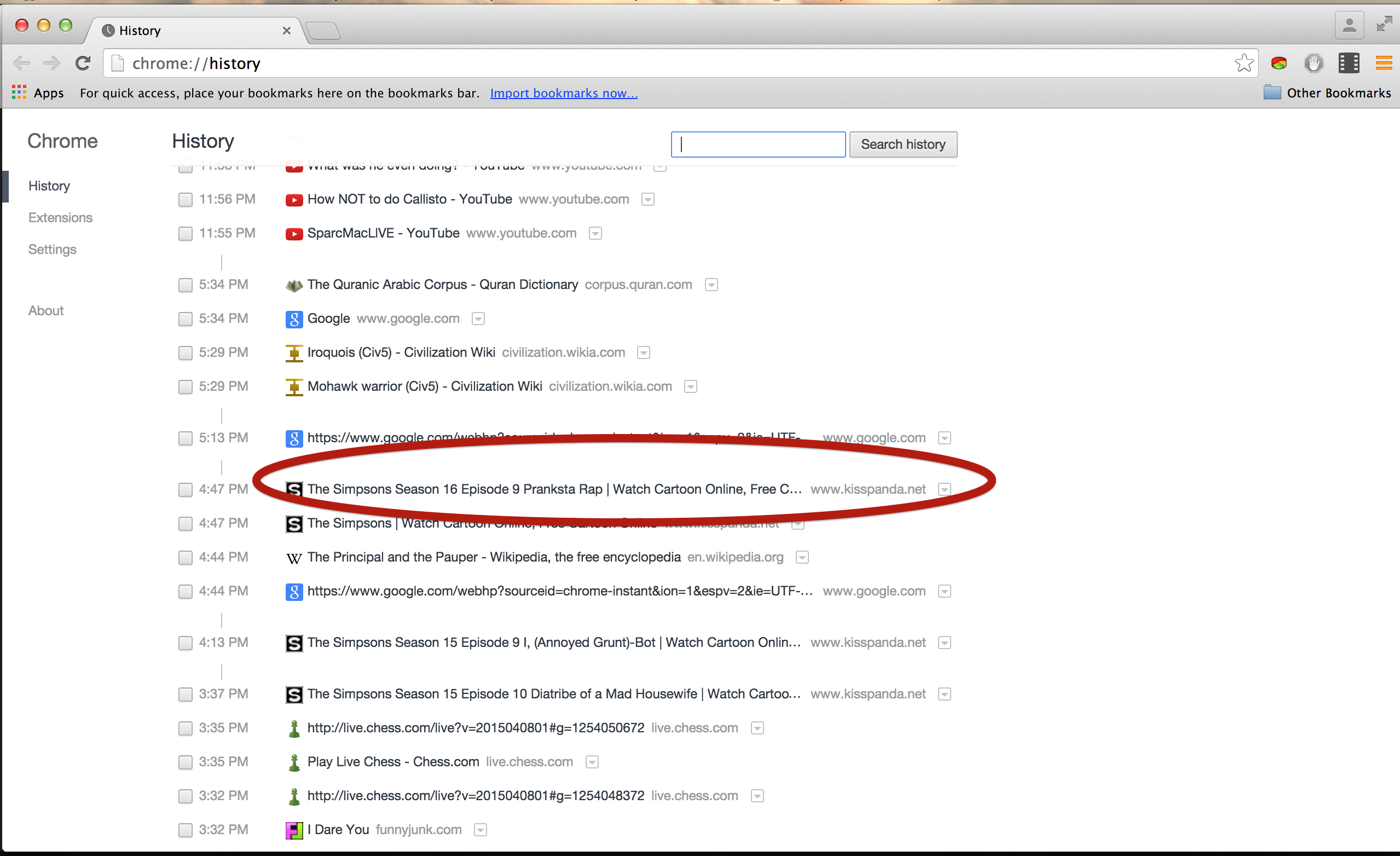Open Extensions in the Chrome sidebar
Viewport: 1400px width, 856px height.
(60, 217)
